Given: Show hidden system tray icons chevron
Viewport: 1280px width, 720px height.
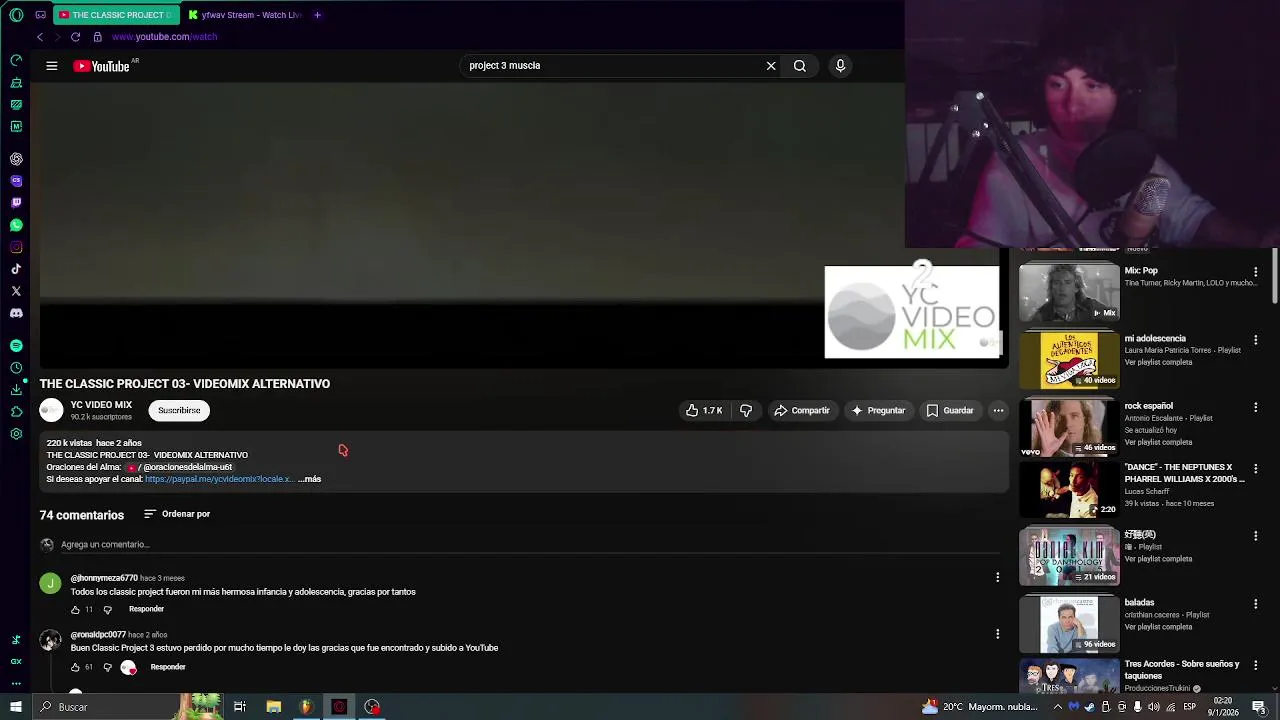Looking at the screenshot, I should coord(1058,707).
